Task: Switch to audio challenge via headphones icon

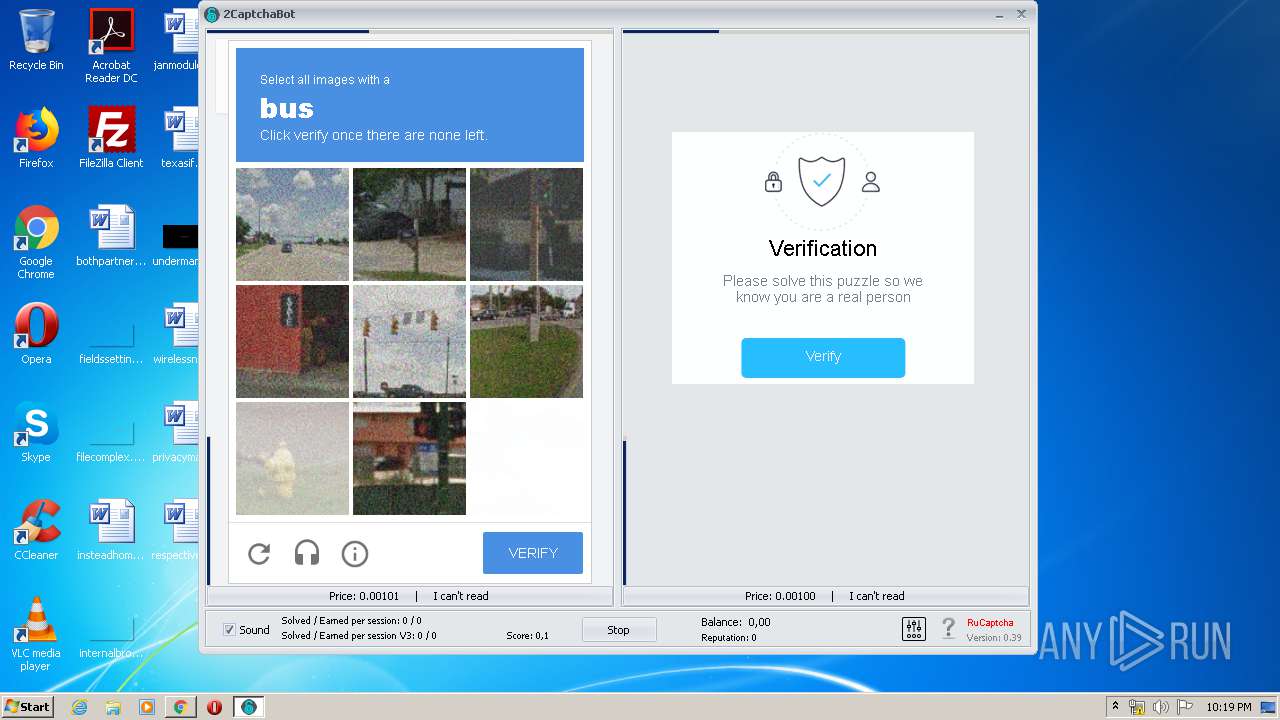Action: coord(306,553)
